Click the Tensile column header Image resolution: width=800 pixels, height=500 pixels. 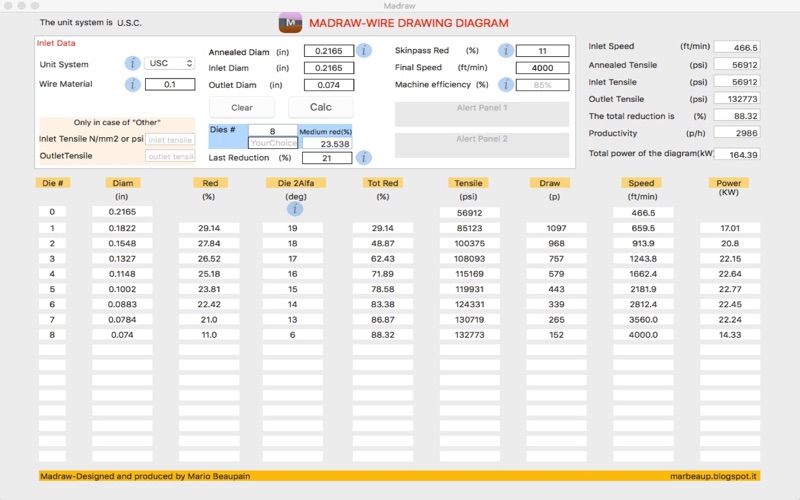[468, 183]
